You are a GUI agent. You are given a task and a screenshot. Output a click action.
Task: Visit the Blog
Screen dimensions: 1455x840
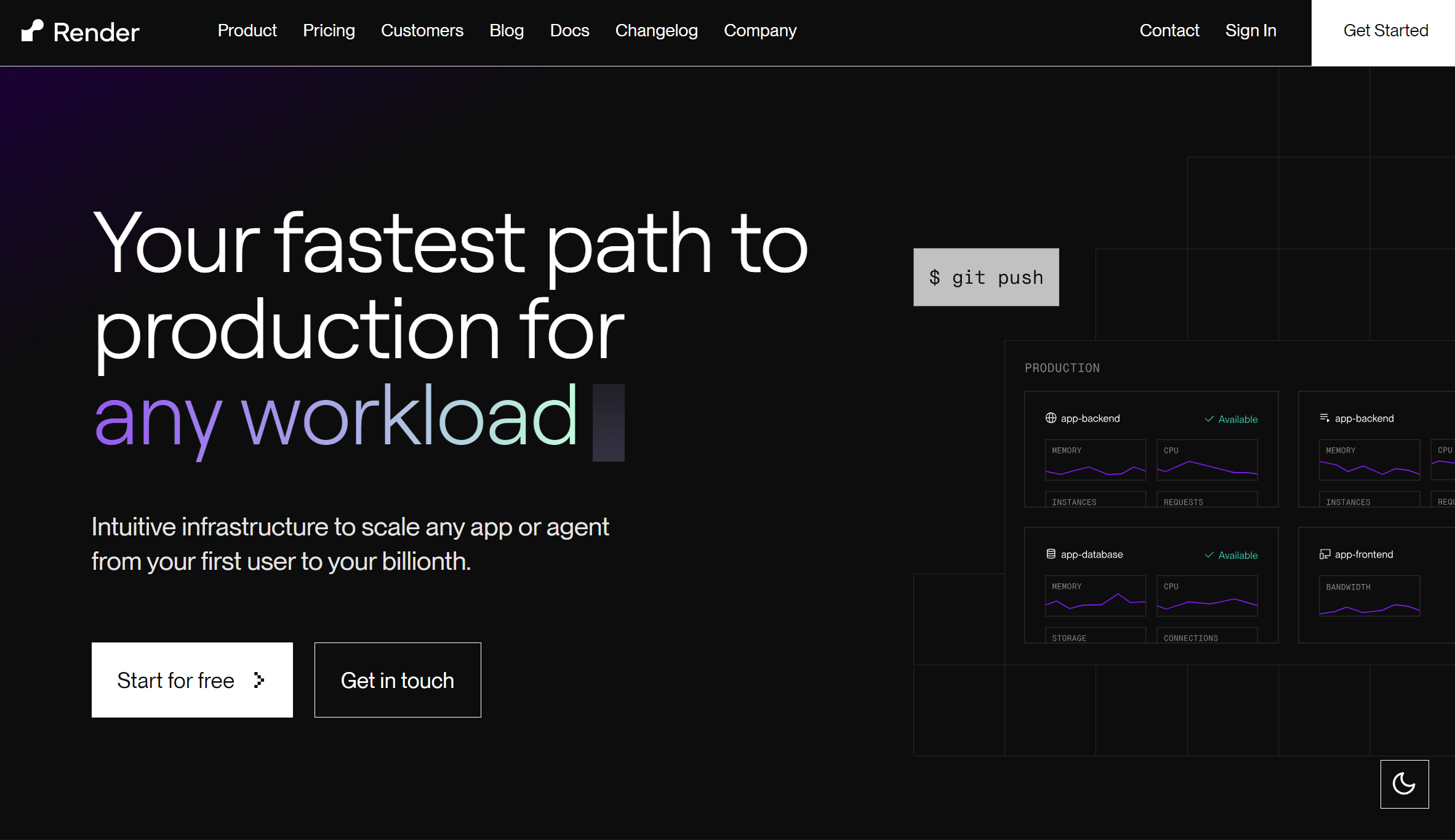pos(507,31)
